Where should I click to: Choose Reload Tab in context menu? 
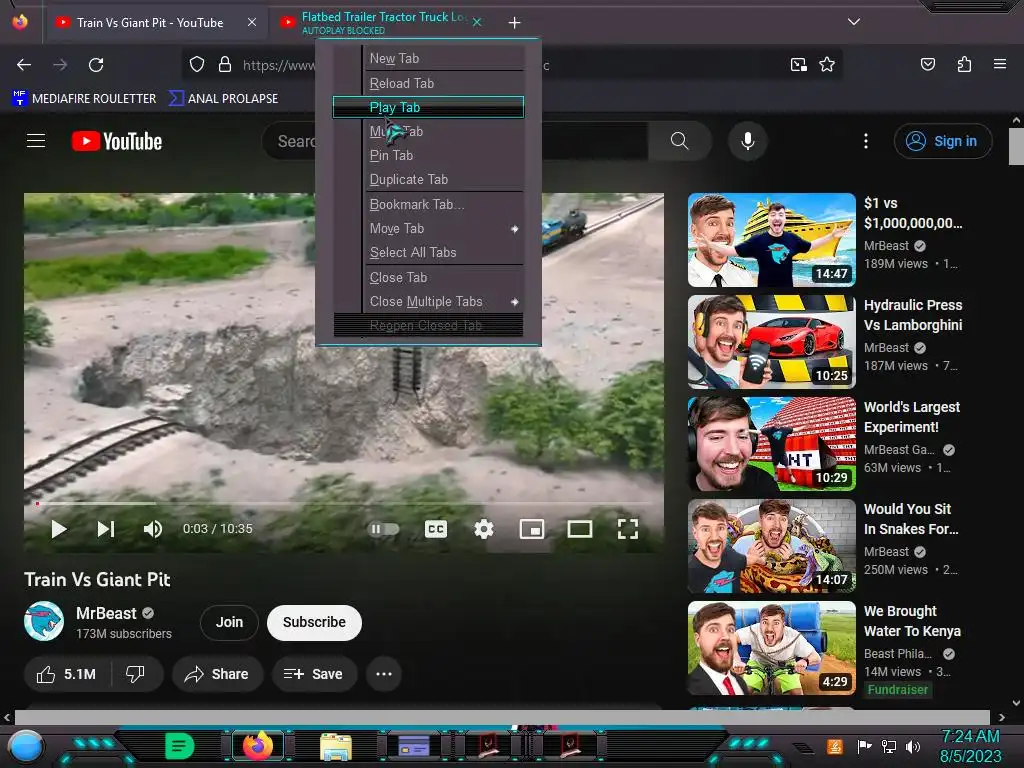coord(428,83)
